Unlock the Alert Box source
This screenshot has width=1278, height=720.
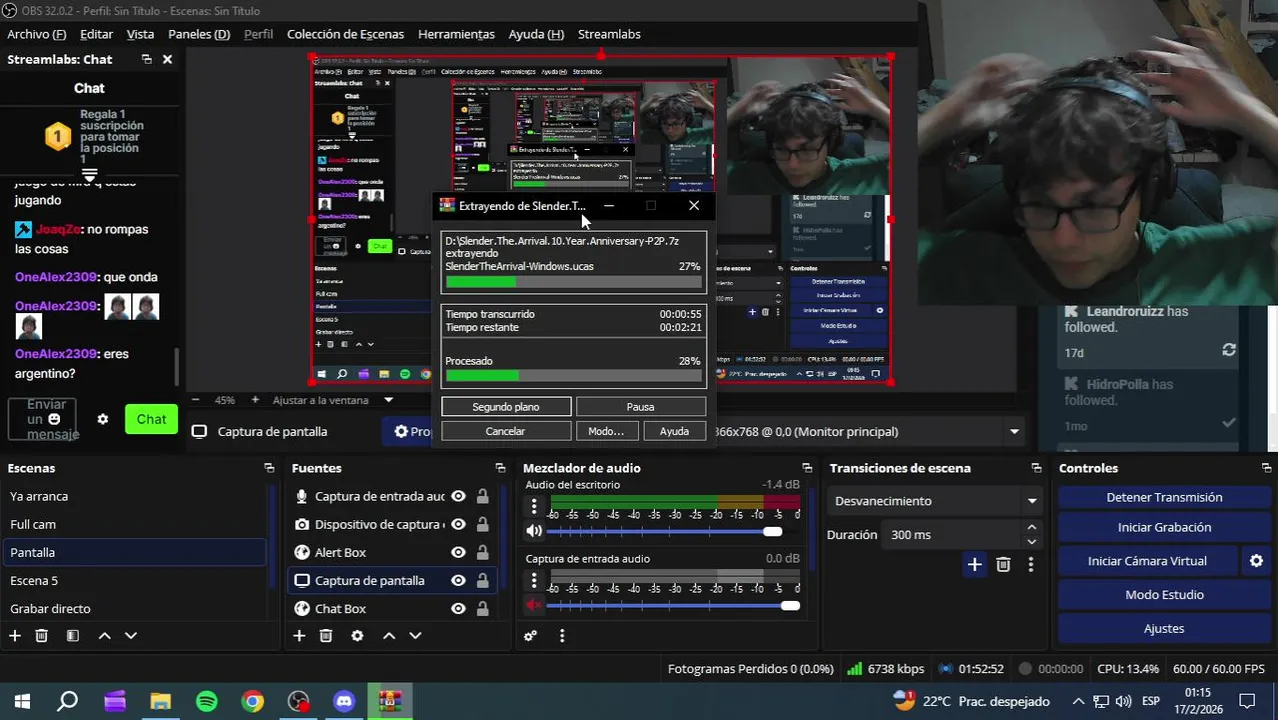point(482,552)
